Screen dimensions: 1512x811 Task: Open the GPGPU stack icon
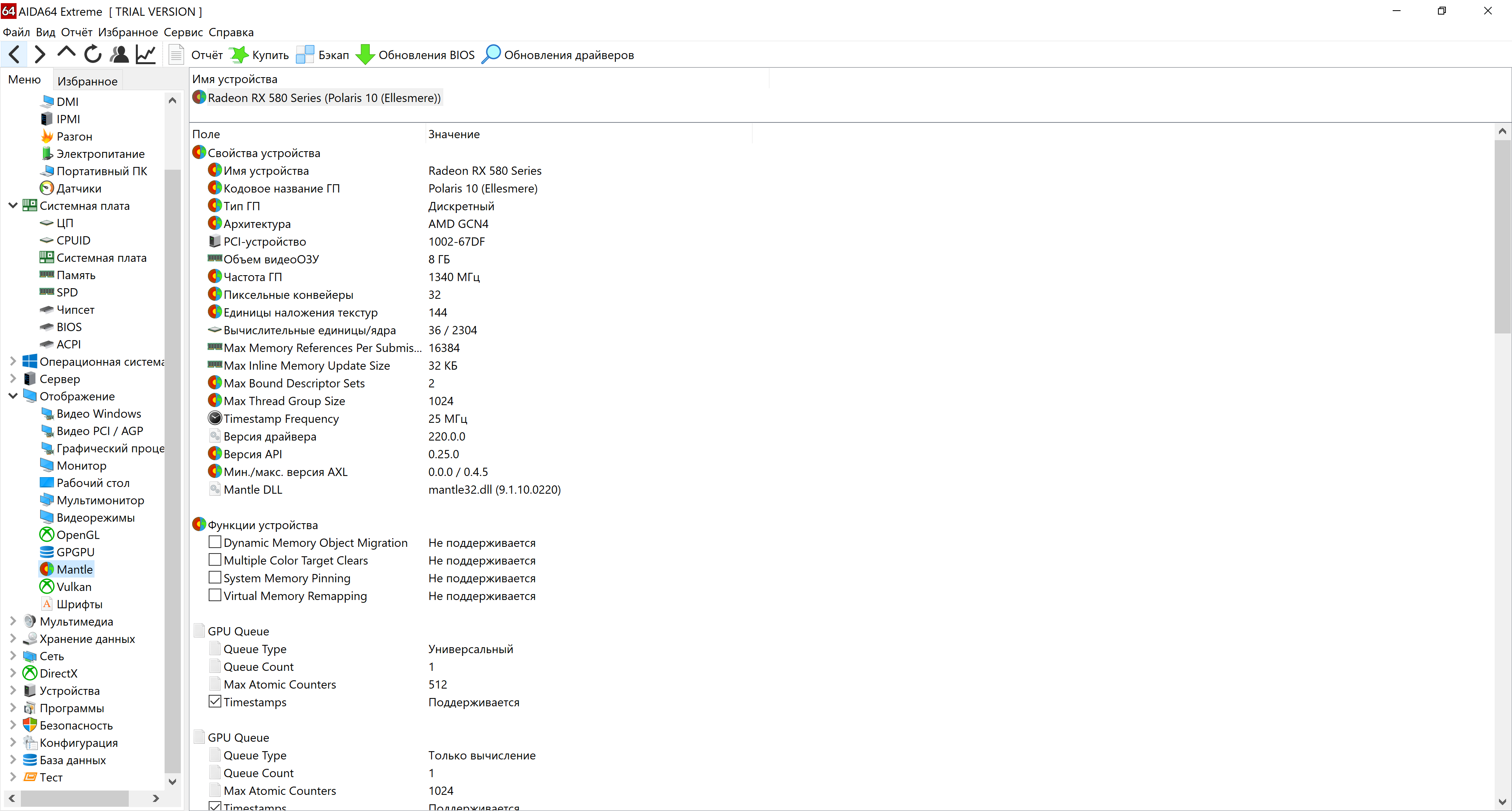pyautogui.click(x=47, y=552)
